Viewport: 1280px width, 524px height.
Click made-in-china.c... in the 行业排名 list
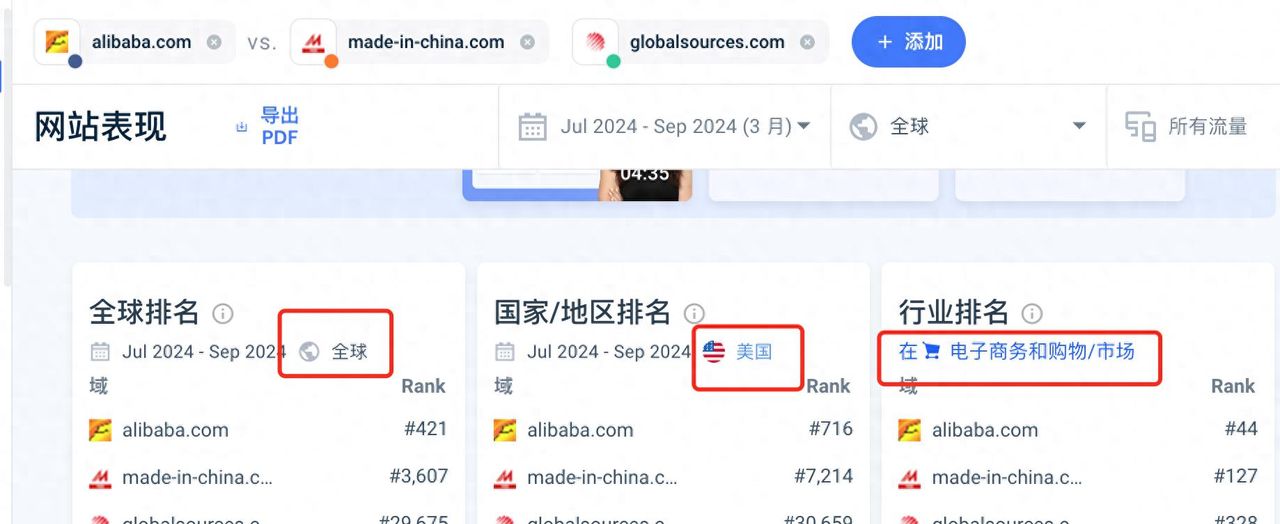1007,477
